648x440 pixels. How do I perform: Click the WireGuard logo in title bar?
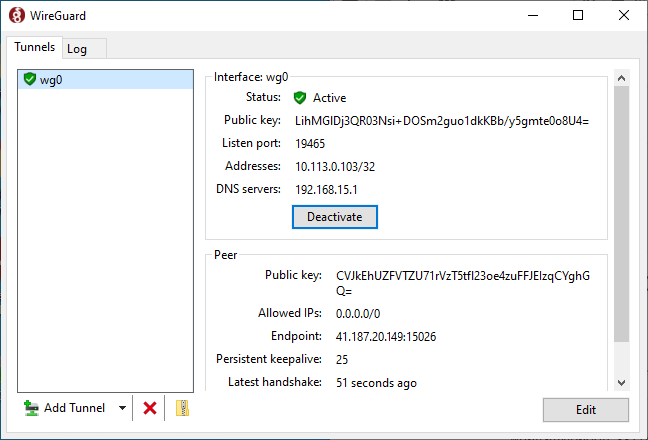[17, 15]
